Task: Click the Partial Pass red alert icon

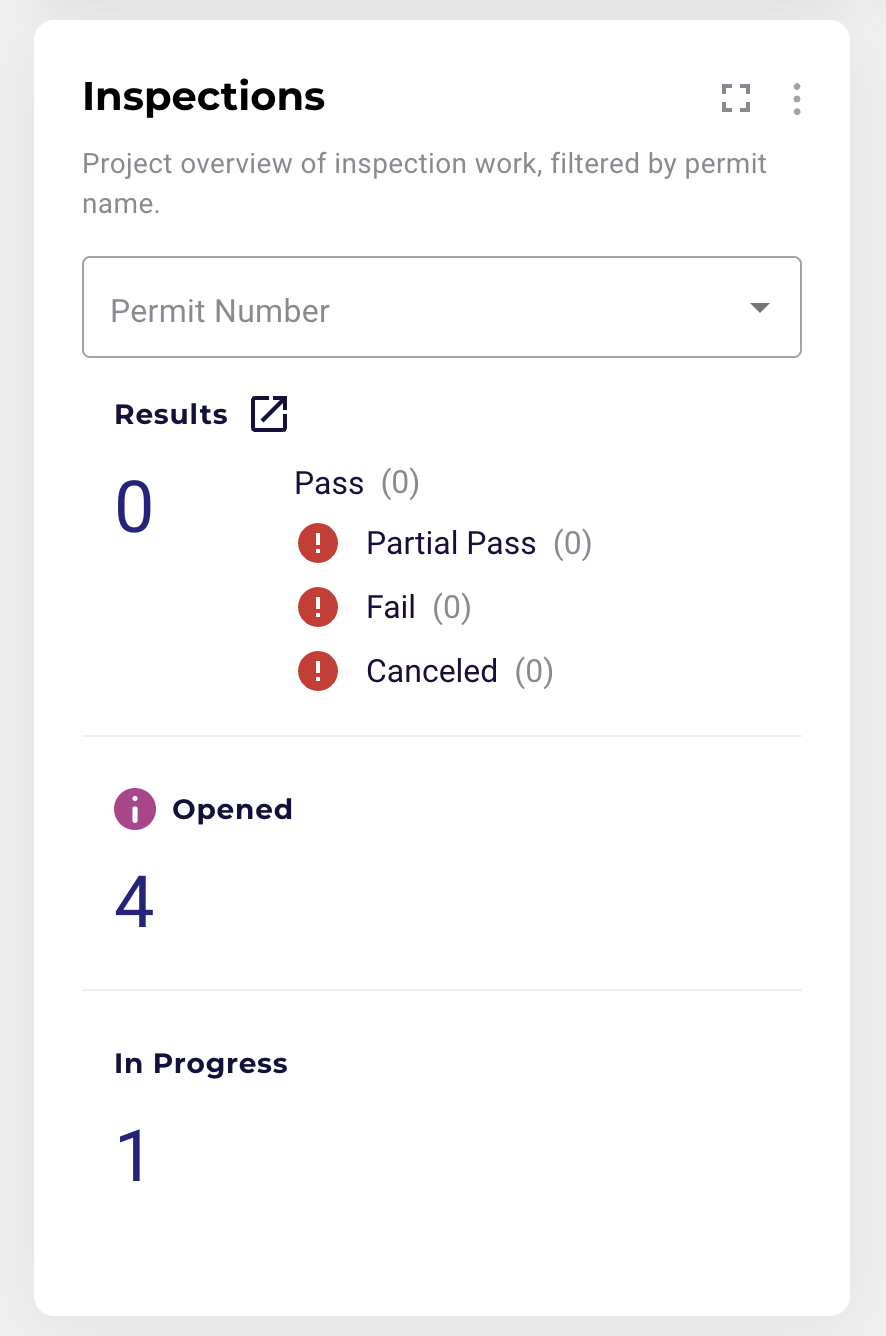Action: click(x=318, y=544)
